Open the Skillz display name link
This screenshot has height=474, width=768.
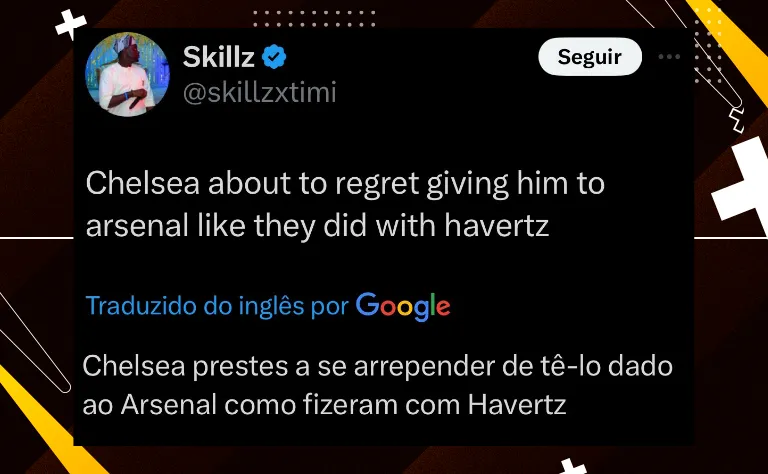[x=218, y=57]
